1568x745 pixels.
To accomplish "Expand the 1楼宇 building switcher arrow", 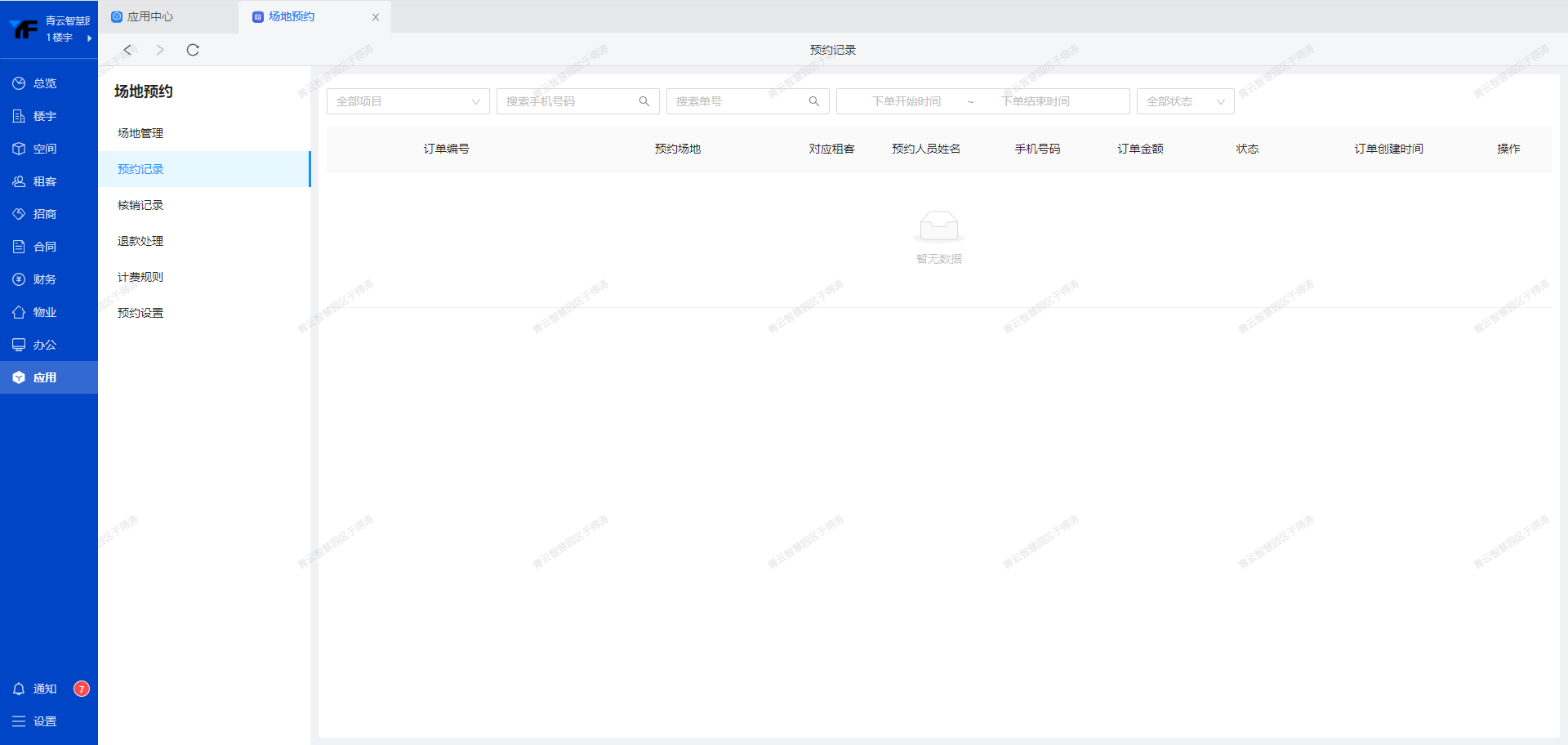I will (89, 38).
